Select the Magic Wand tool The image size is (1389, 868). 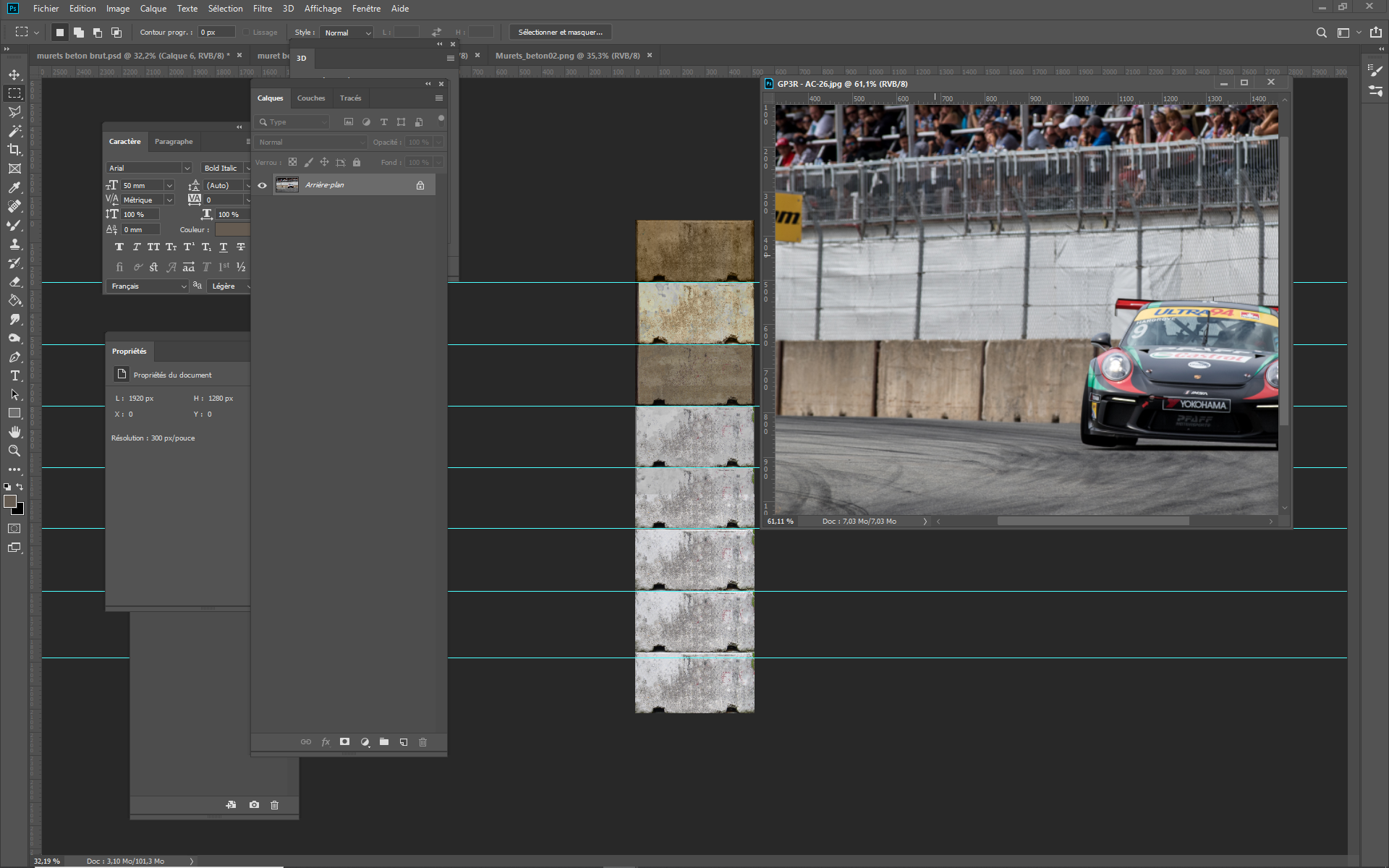(x=14, y=131)
